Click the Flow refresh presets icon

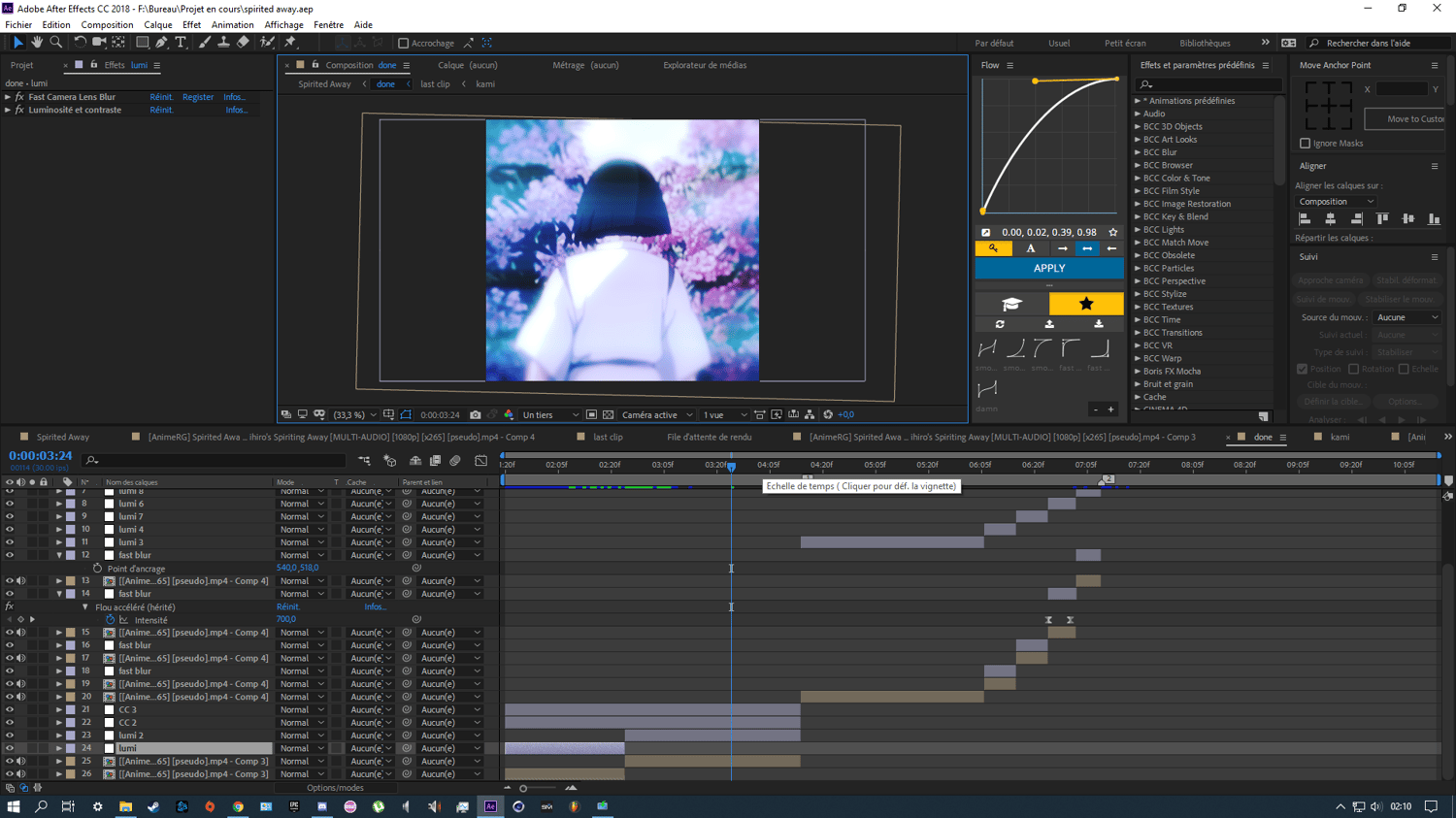click(1000, 324)
